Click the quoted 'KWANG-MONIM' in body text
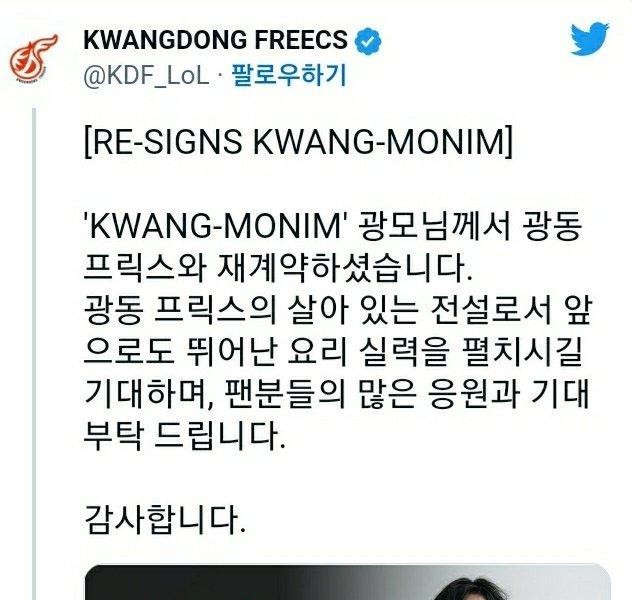The width and height of the screenshot is (632, 600). [216, 226]
